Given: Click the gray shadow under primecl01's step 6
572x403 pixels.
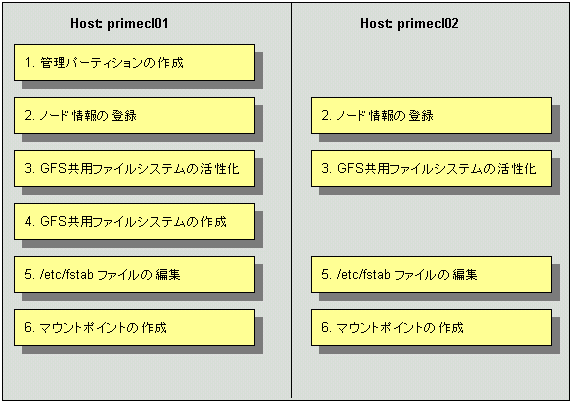Looking at the screenshot, I should pos(142,350).
